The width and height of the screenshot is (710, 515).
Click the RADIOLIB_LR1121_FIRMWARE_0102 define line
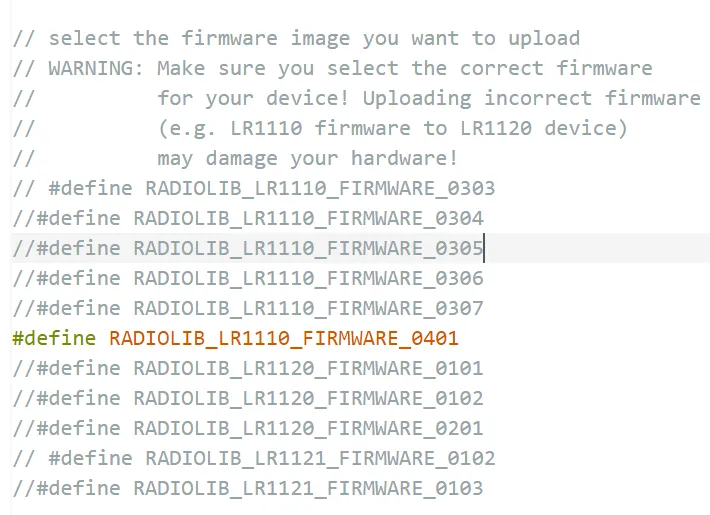tap(254, 458)
